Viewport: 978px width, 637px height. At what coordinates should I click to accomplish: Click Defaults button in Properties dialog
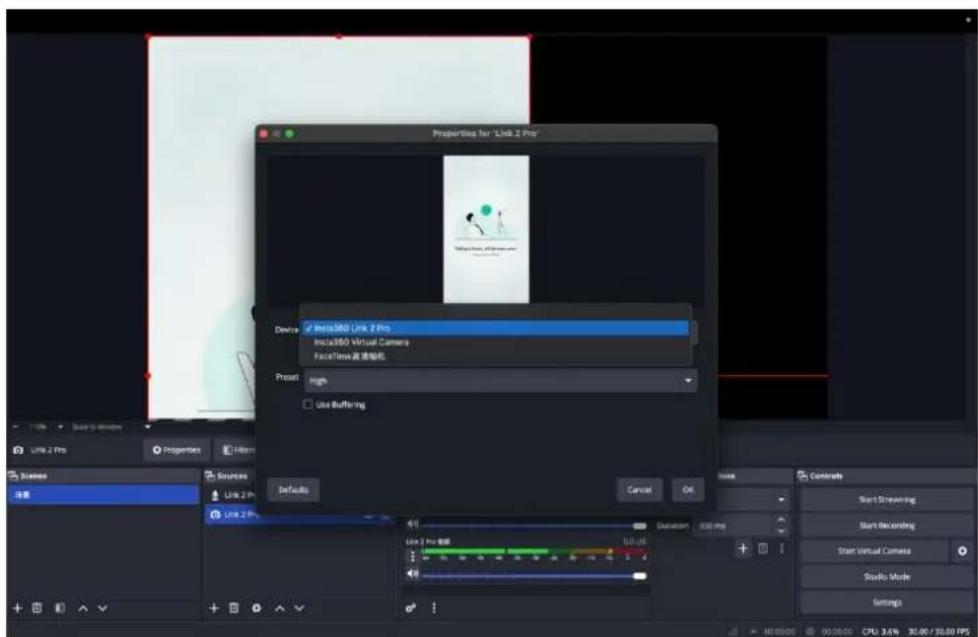294,490
